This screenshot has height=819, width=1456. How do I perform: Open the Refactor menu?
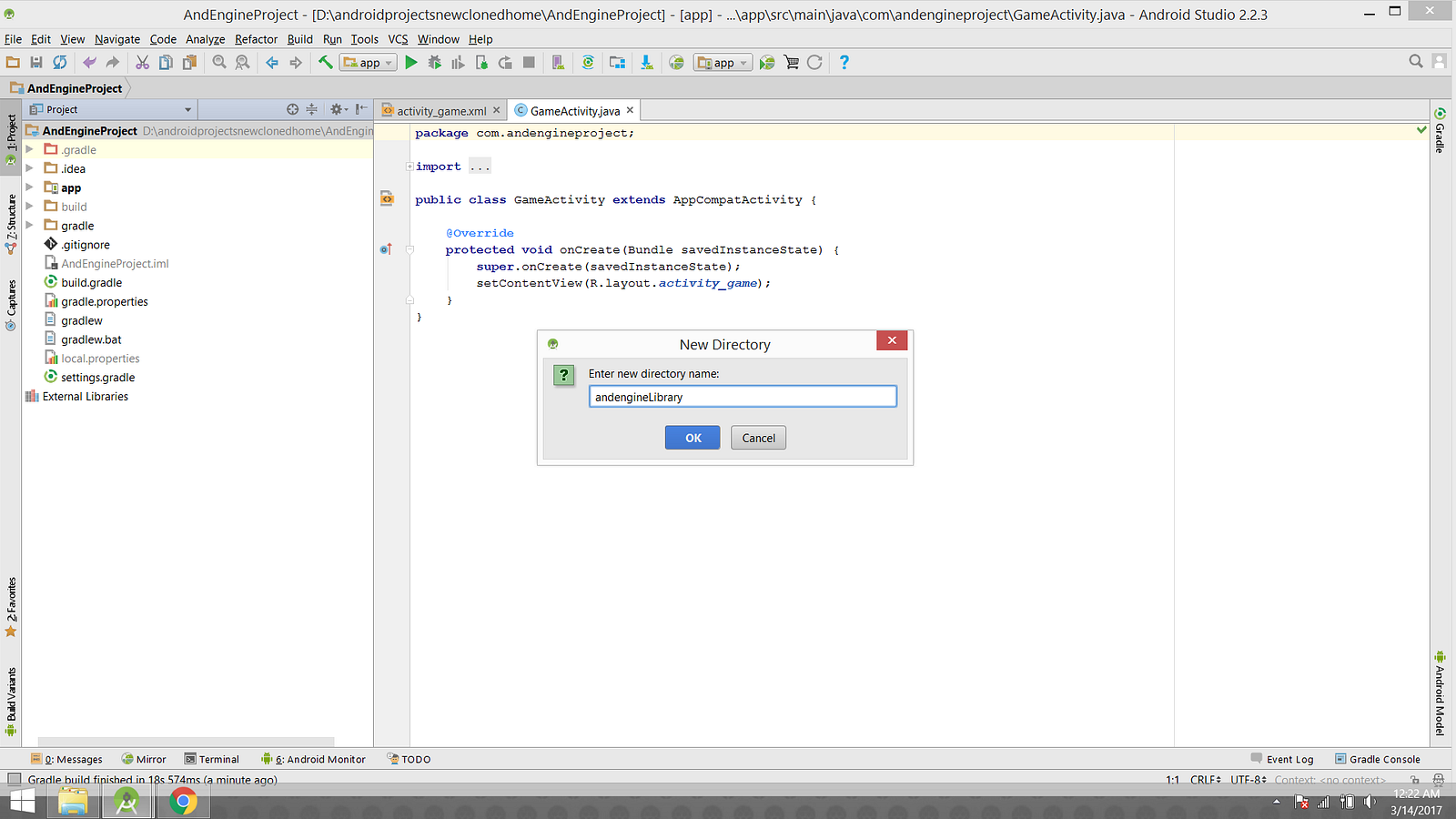(x=256, y=39)
